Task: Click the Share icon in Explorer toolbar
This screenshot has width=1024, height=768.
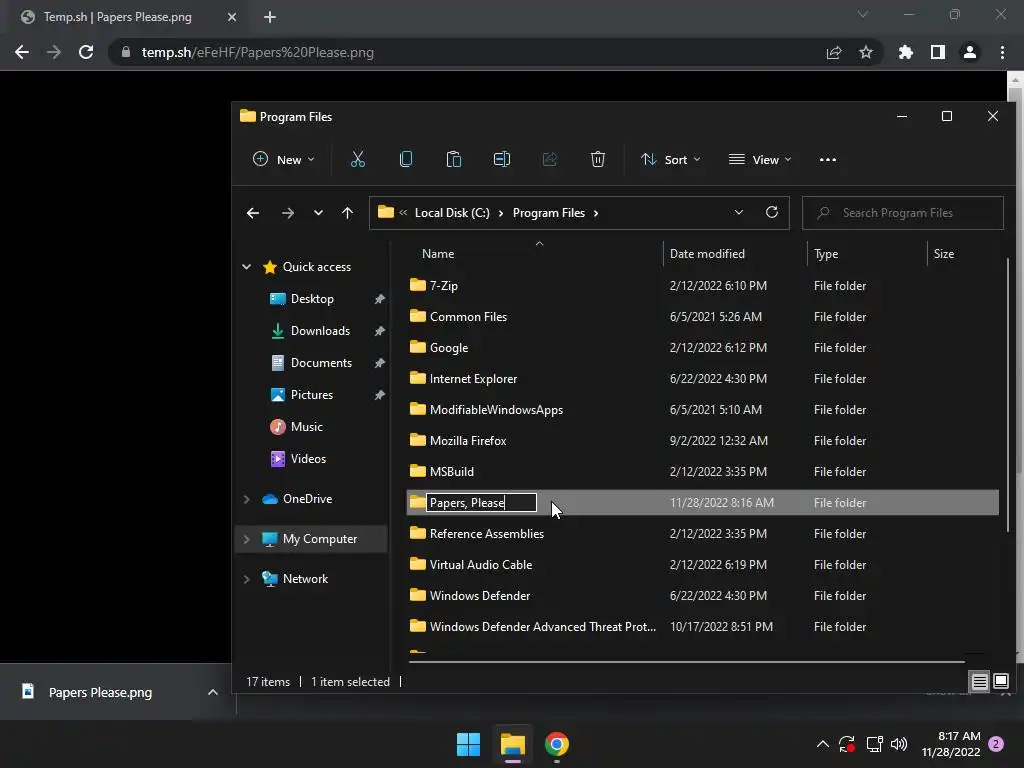Action: tap(550, 159)
